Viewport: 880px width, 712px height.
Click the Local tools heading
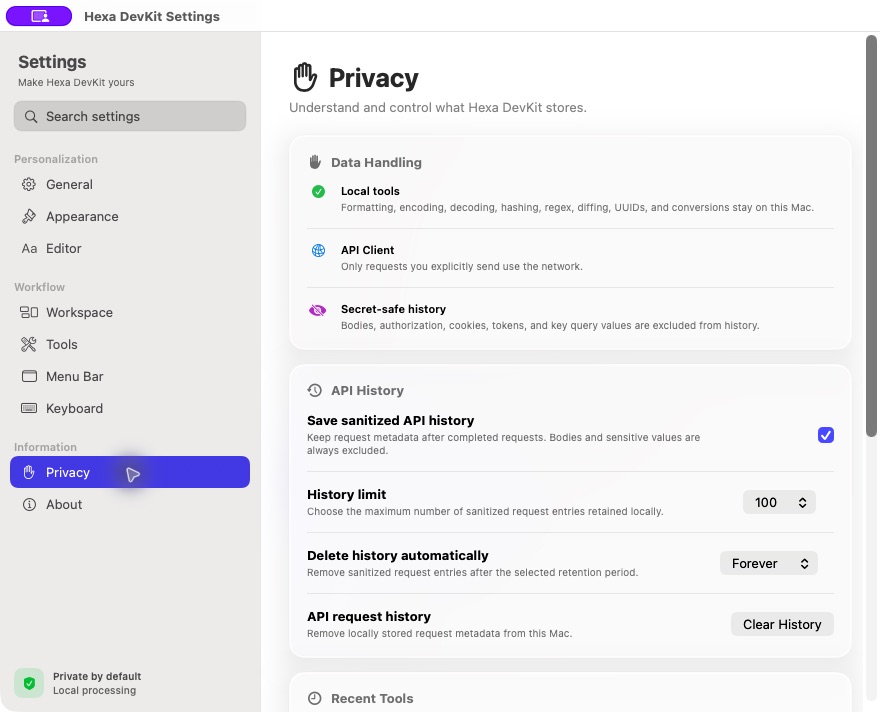coord(370,191)
